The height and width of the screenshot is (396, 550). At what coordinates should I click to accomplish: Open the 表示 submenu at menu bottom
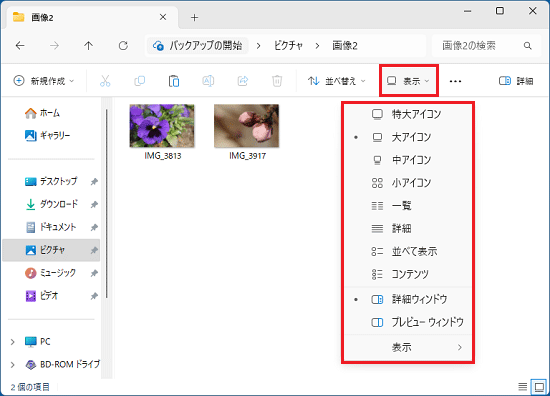click(x=408, y=347)
